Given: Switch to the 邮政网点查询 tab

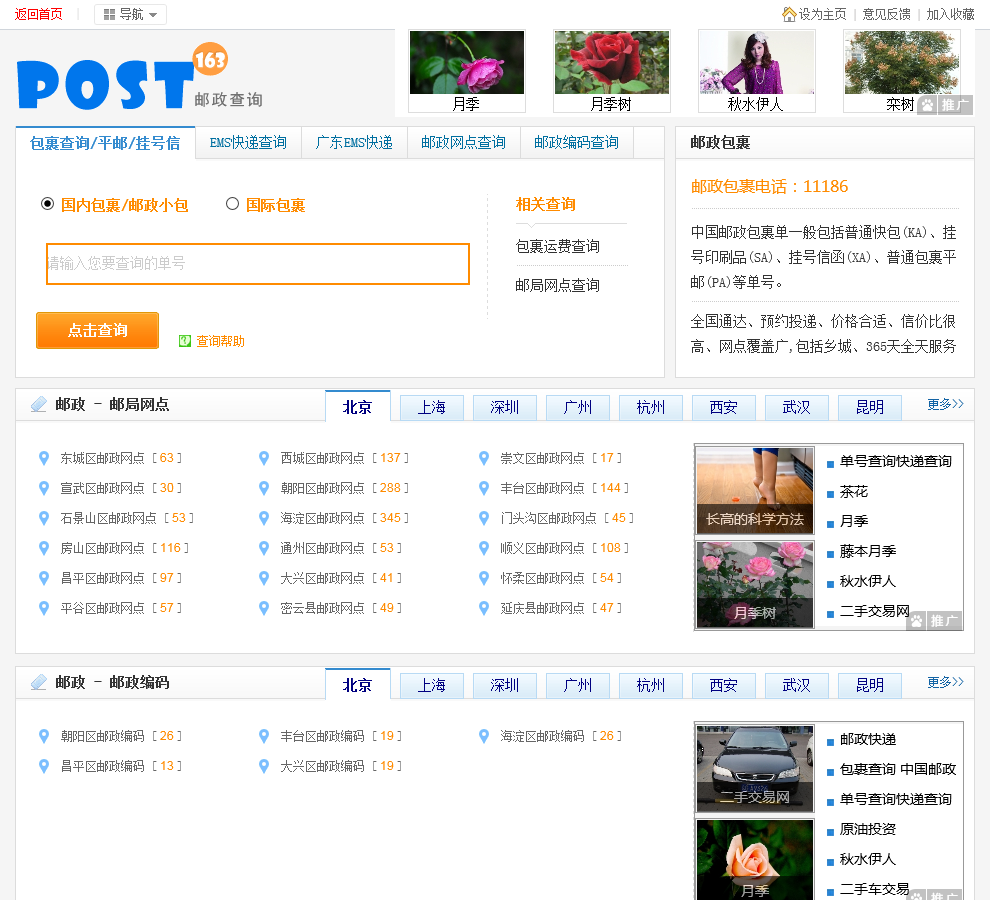Looking at the screenshot, I should point(463,143).
